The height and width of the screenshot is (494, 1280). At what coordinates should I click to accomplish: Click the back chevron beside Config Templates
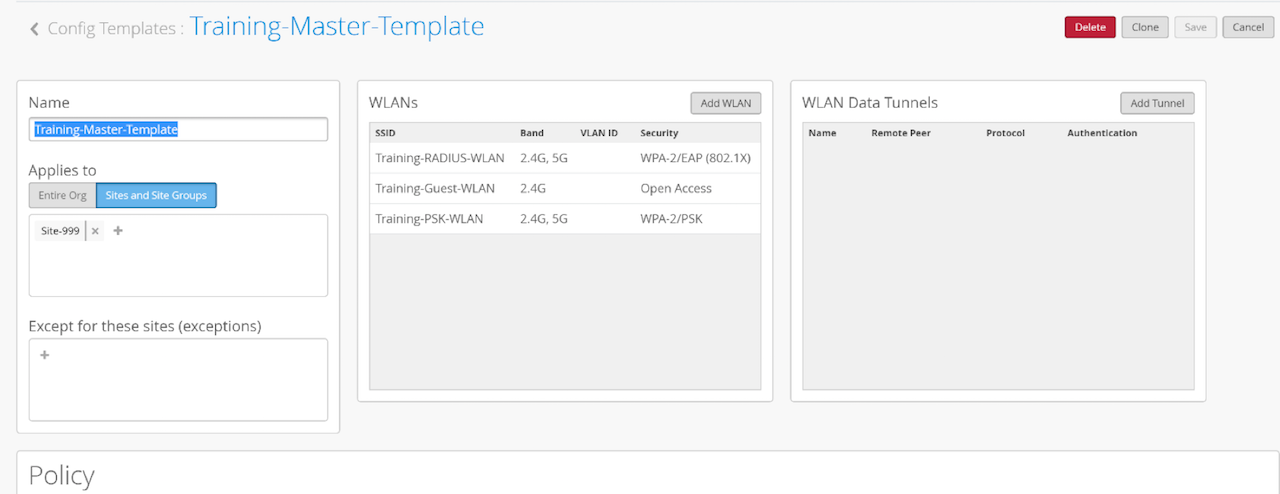point(35,29)
